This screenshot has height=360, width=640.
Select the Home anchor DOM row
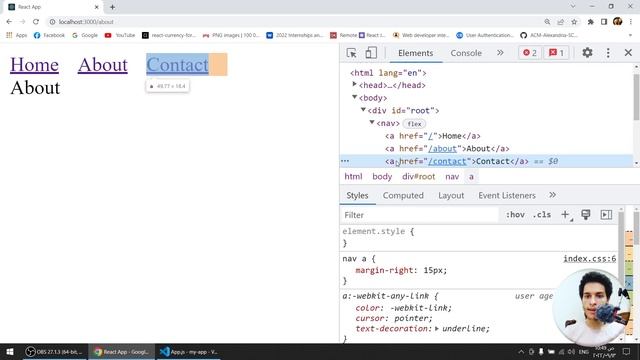[433, 136]
